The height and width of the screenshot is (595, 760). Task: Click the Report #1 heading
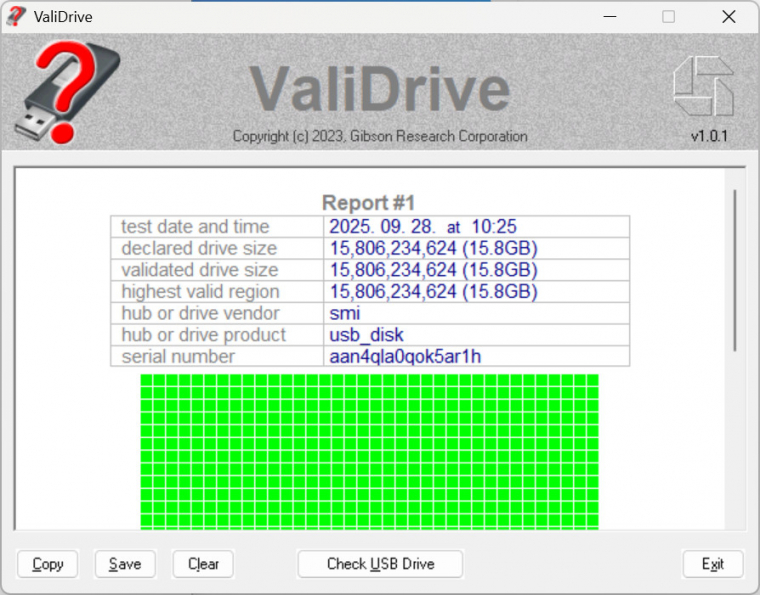click(368, 203)
